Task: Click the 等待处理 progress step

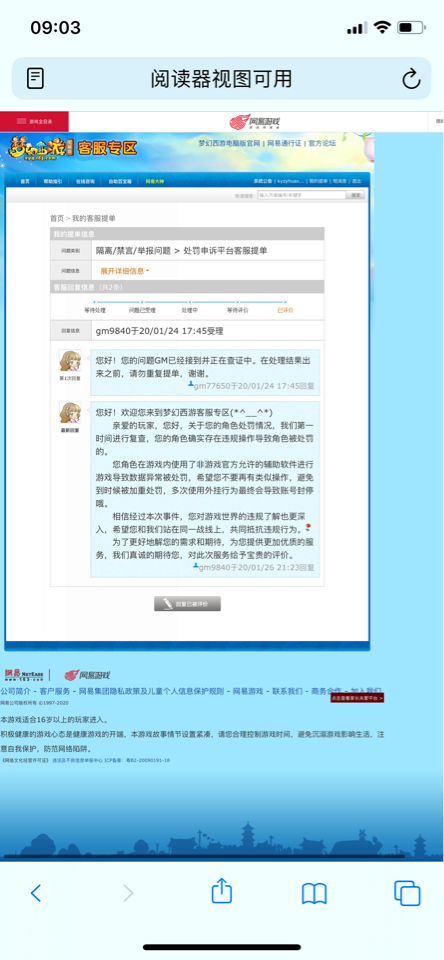Action: pos(94,310)
